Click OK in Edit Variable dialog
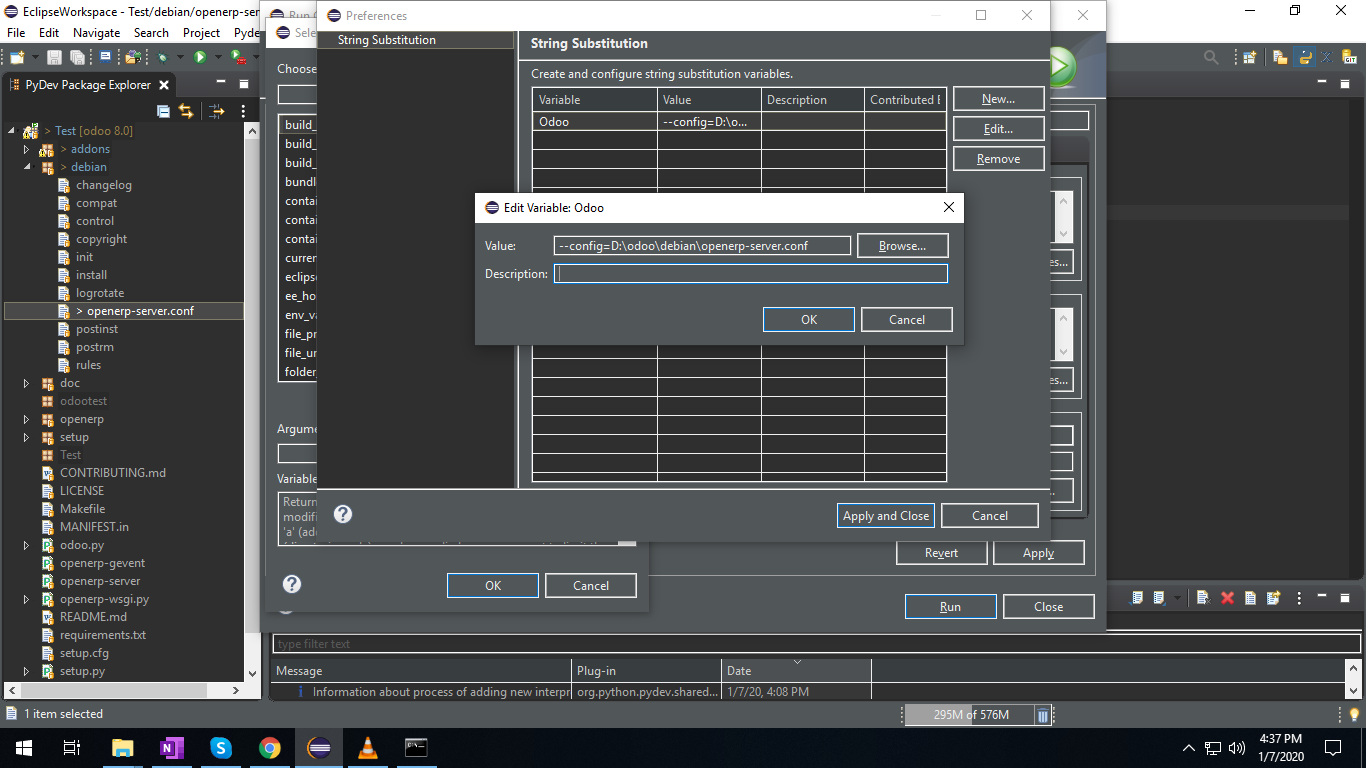 click(809, 319)
